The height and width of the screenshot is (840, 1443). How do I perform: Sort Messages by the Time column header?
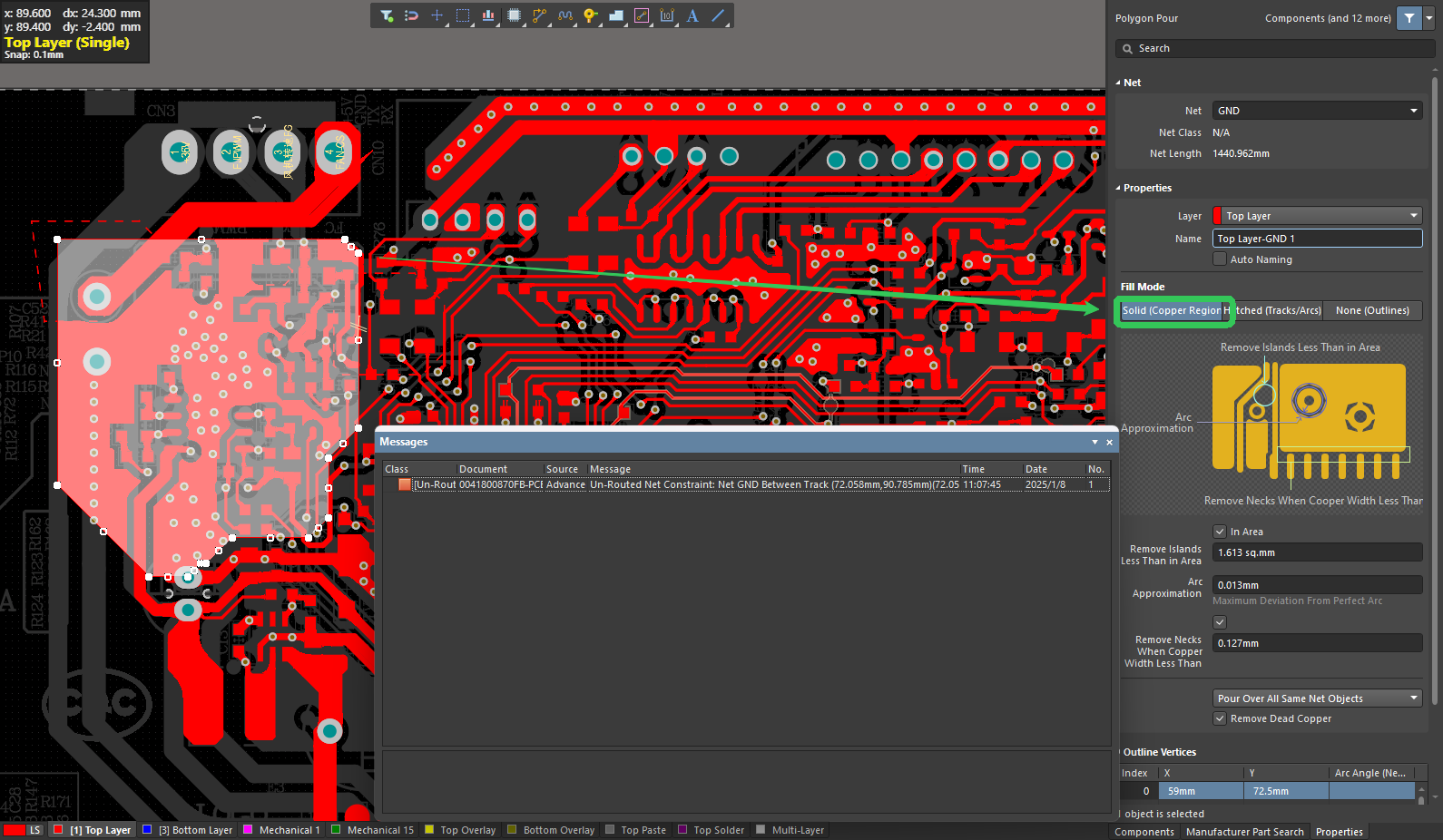[x=991, y=469]
